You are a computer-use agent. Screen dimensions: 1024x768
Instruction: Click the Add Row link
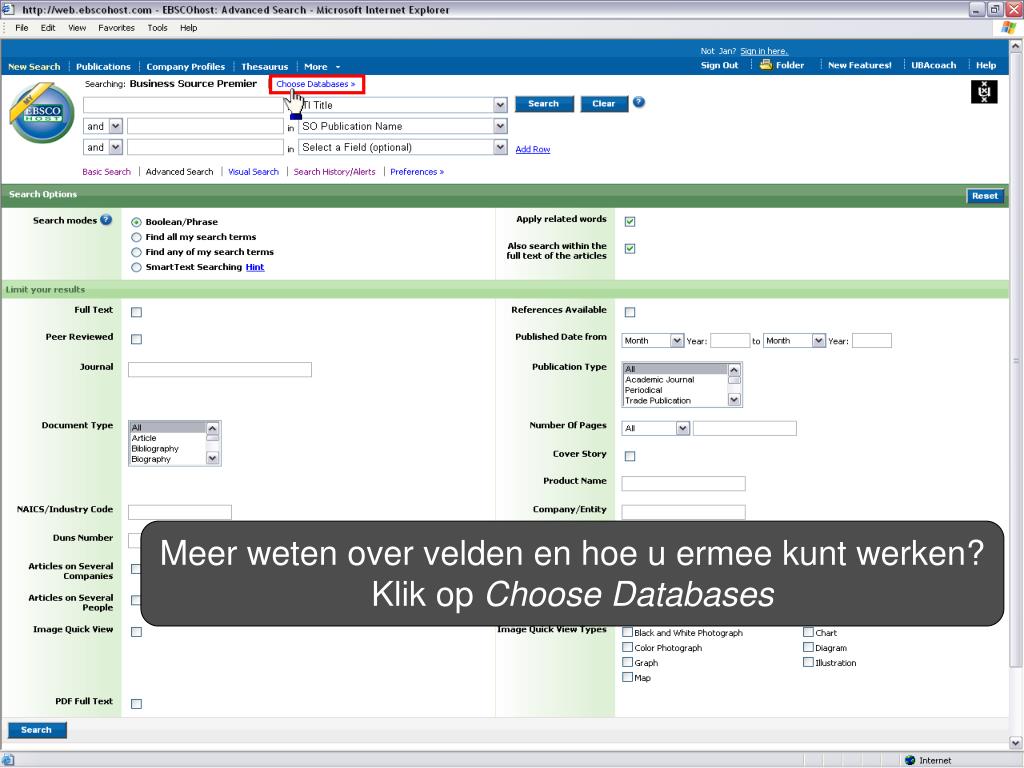[x=533, y=150]
